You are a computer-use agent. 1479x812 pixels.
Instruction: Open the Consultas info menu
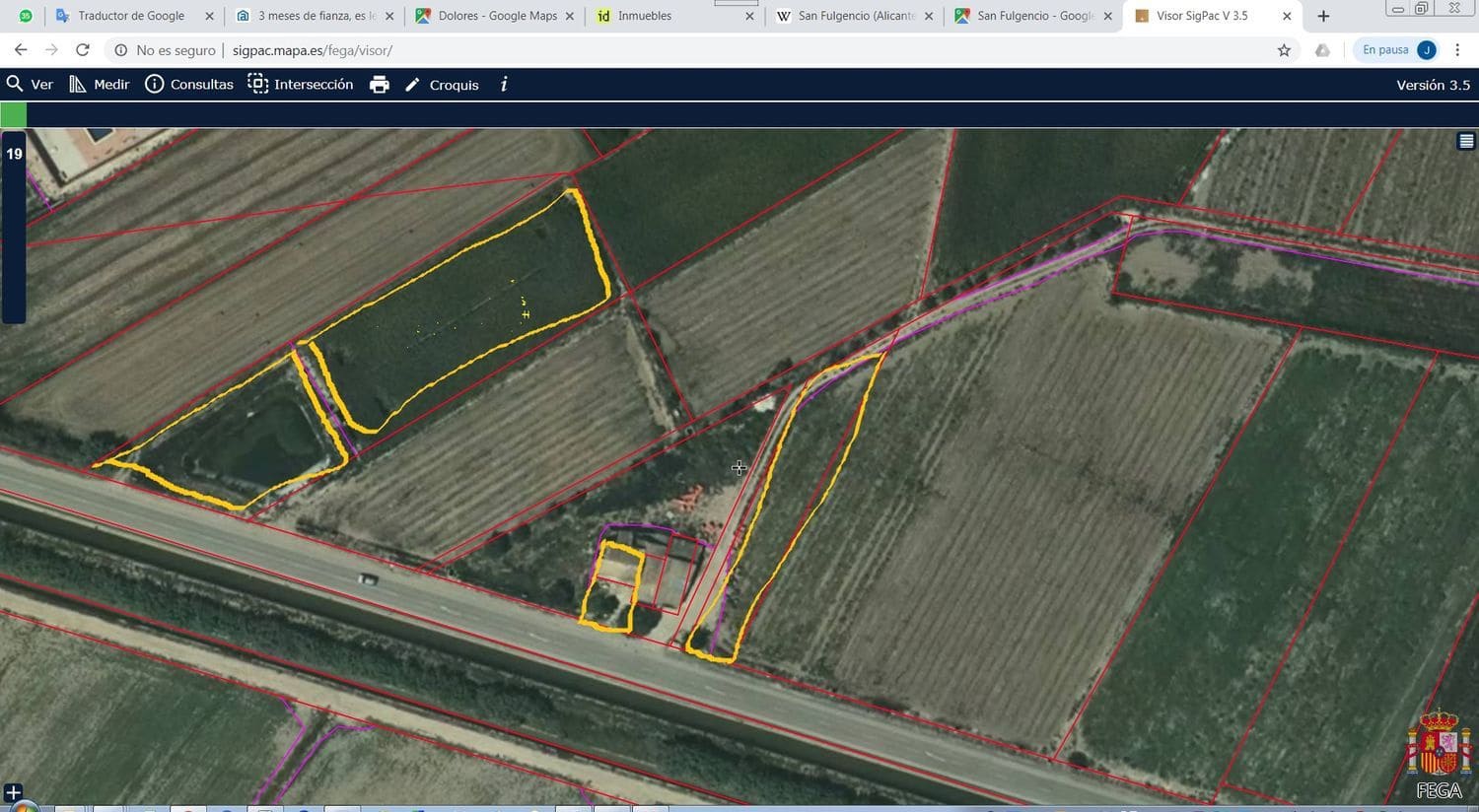(189, 85)
